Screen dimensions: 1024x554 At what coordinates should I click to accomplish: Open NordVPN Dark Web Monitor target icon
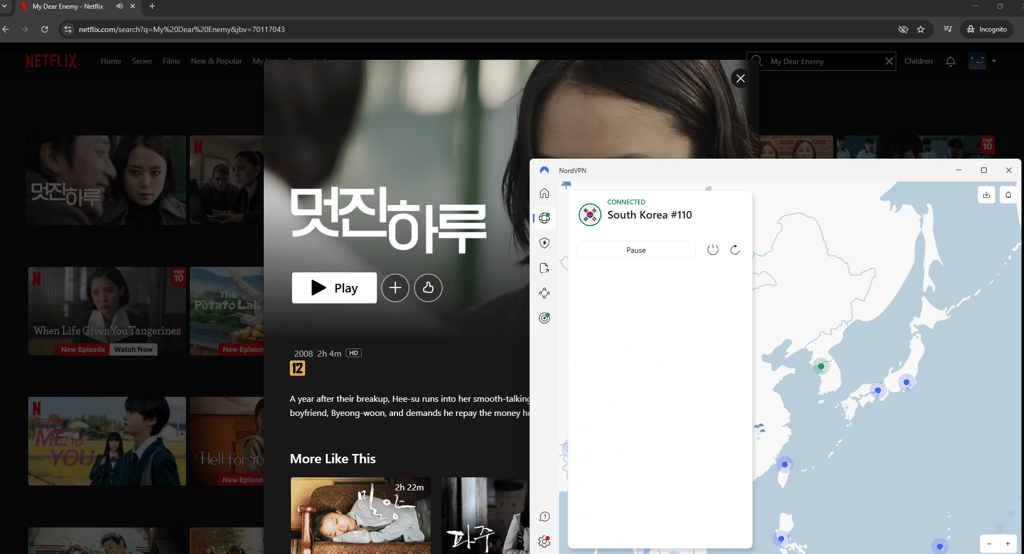(545, 318)
